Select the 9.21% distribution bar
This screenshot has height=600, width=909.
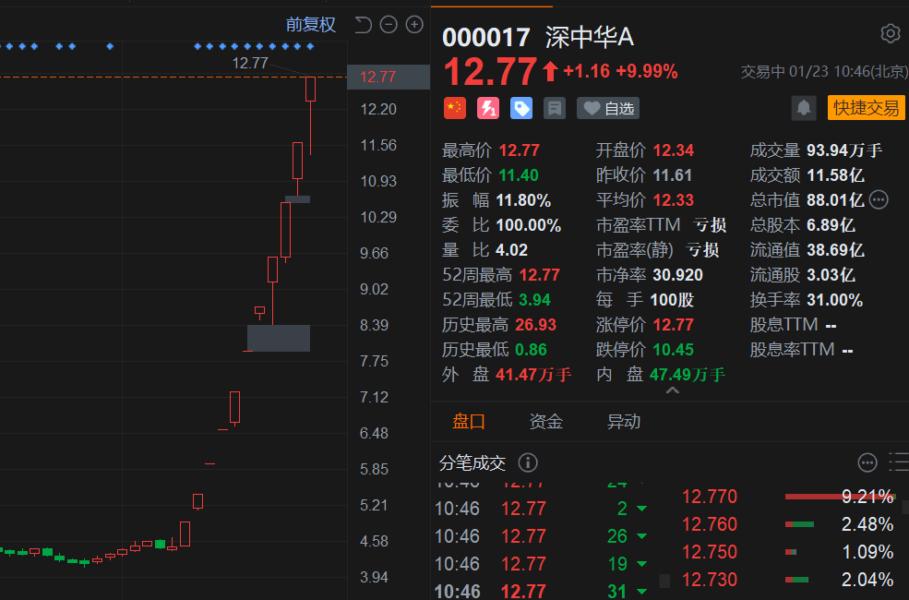pyautogui.click(x=839, y=497)
